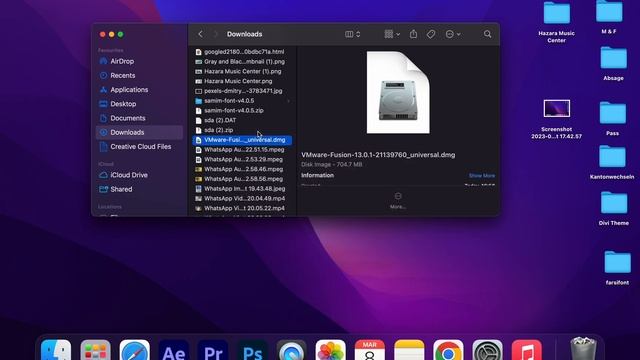The height and width of the screenshot is (360, 640).
Task: Select WhatsApp Au...2.53.29.mpeg file
Action: (242, 160)
